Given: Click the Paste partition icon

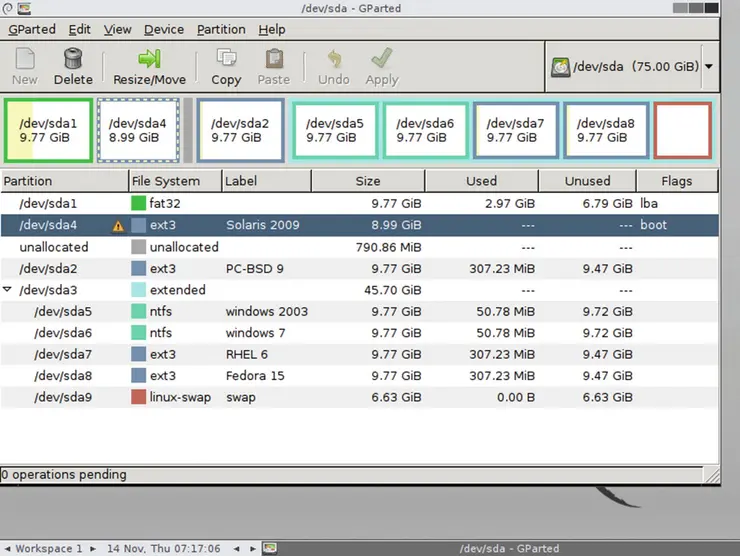Looking at the screenshot, I should tap(273, 59).
